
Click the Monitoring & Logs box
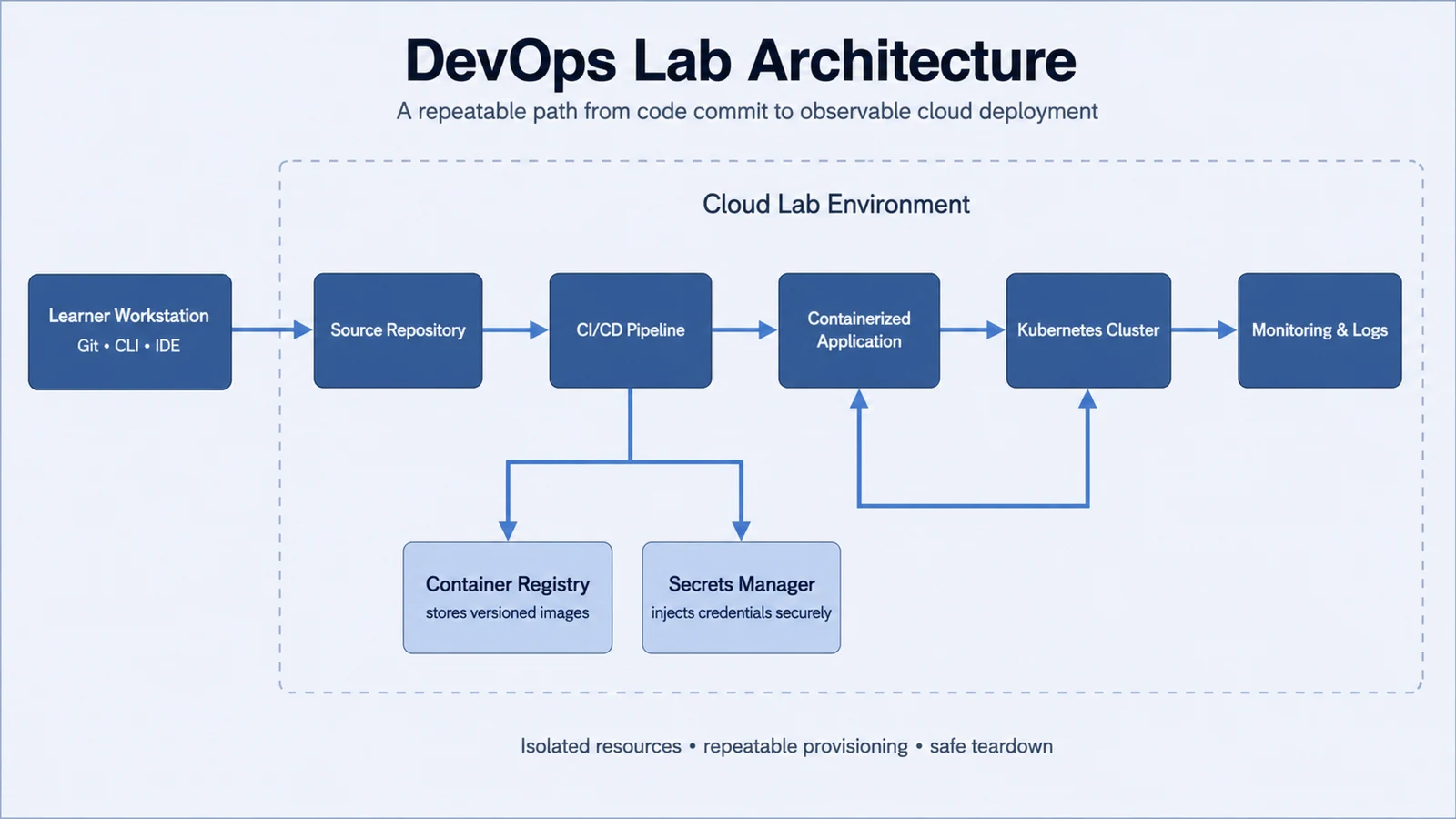pos(1319,330)
